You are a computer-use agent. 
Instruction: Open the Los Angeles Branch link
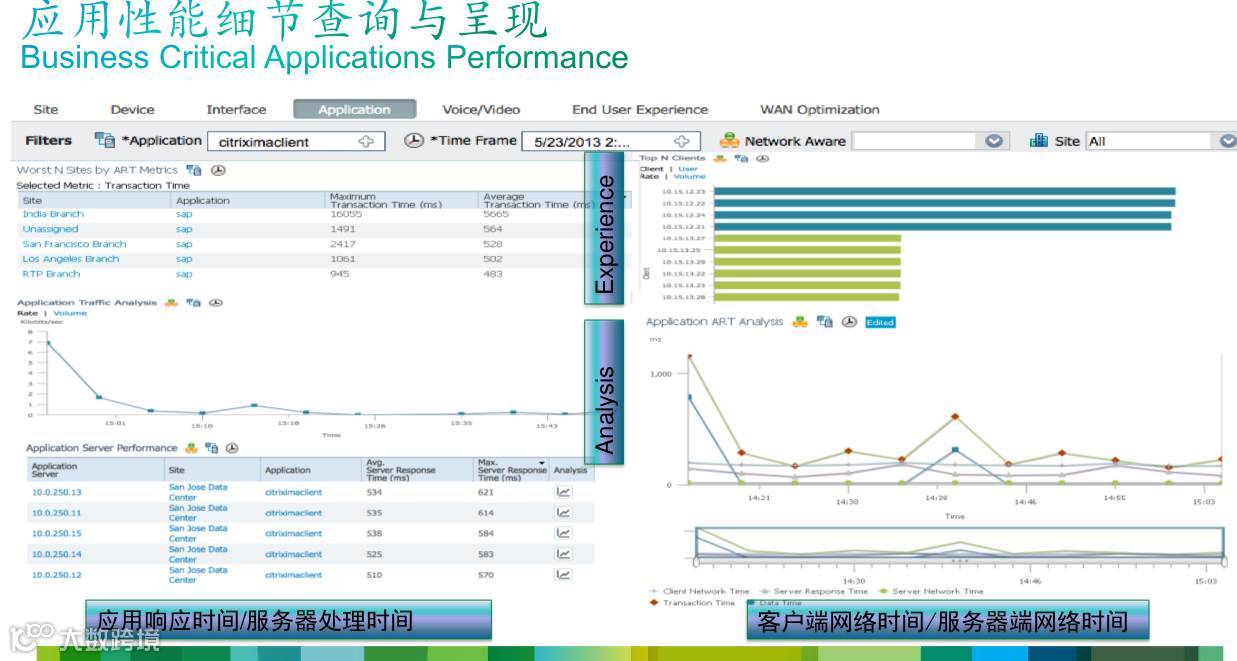[70, 259]
